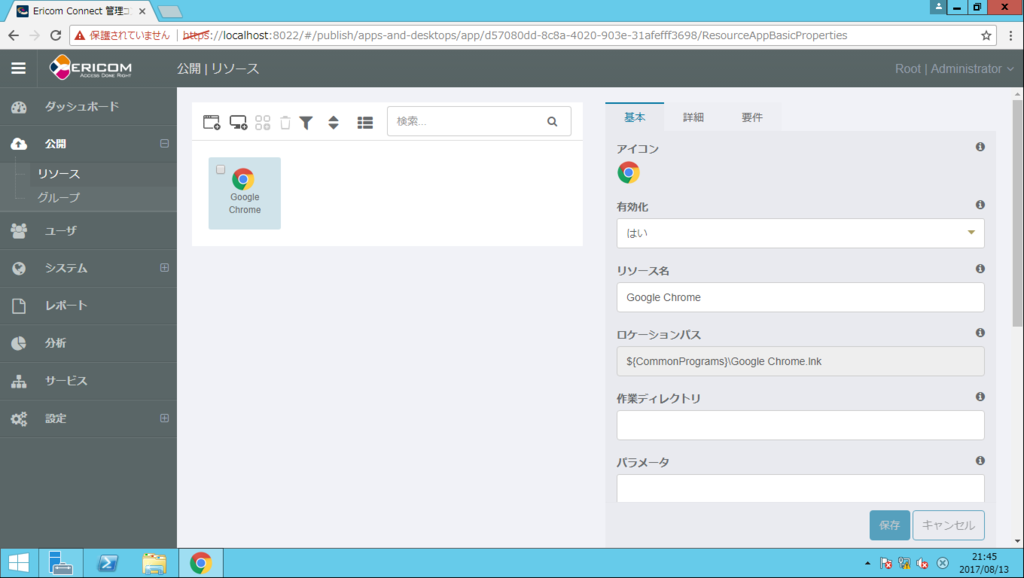
Task: Expand the 設定 section
Action: 165,418
